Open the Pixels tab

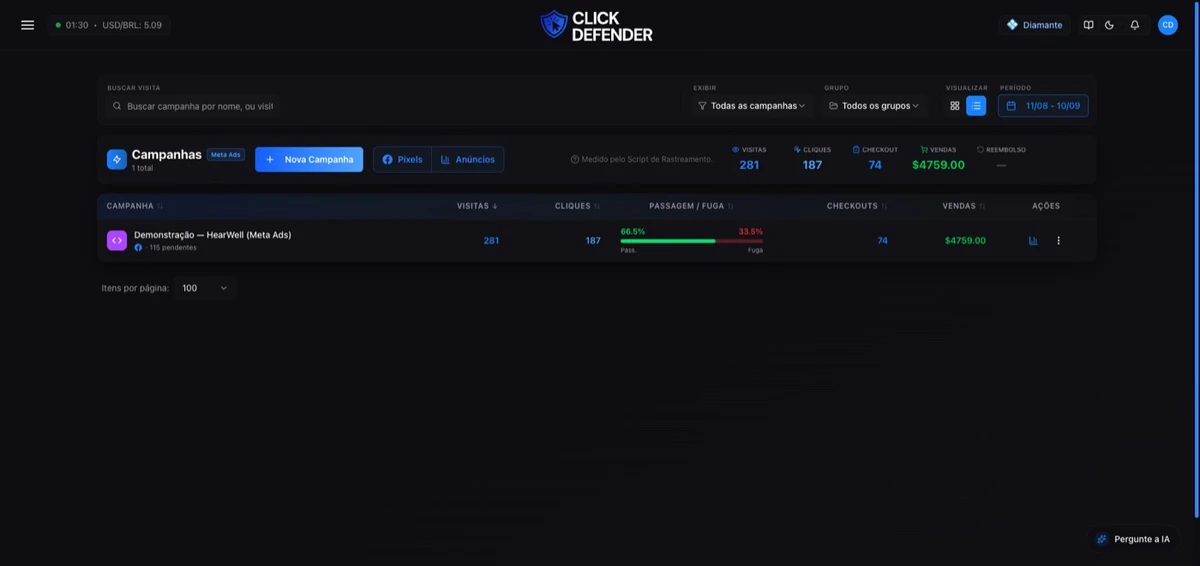click(403, 159)
